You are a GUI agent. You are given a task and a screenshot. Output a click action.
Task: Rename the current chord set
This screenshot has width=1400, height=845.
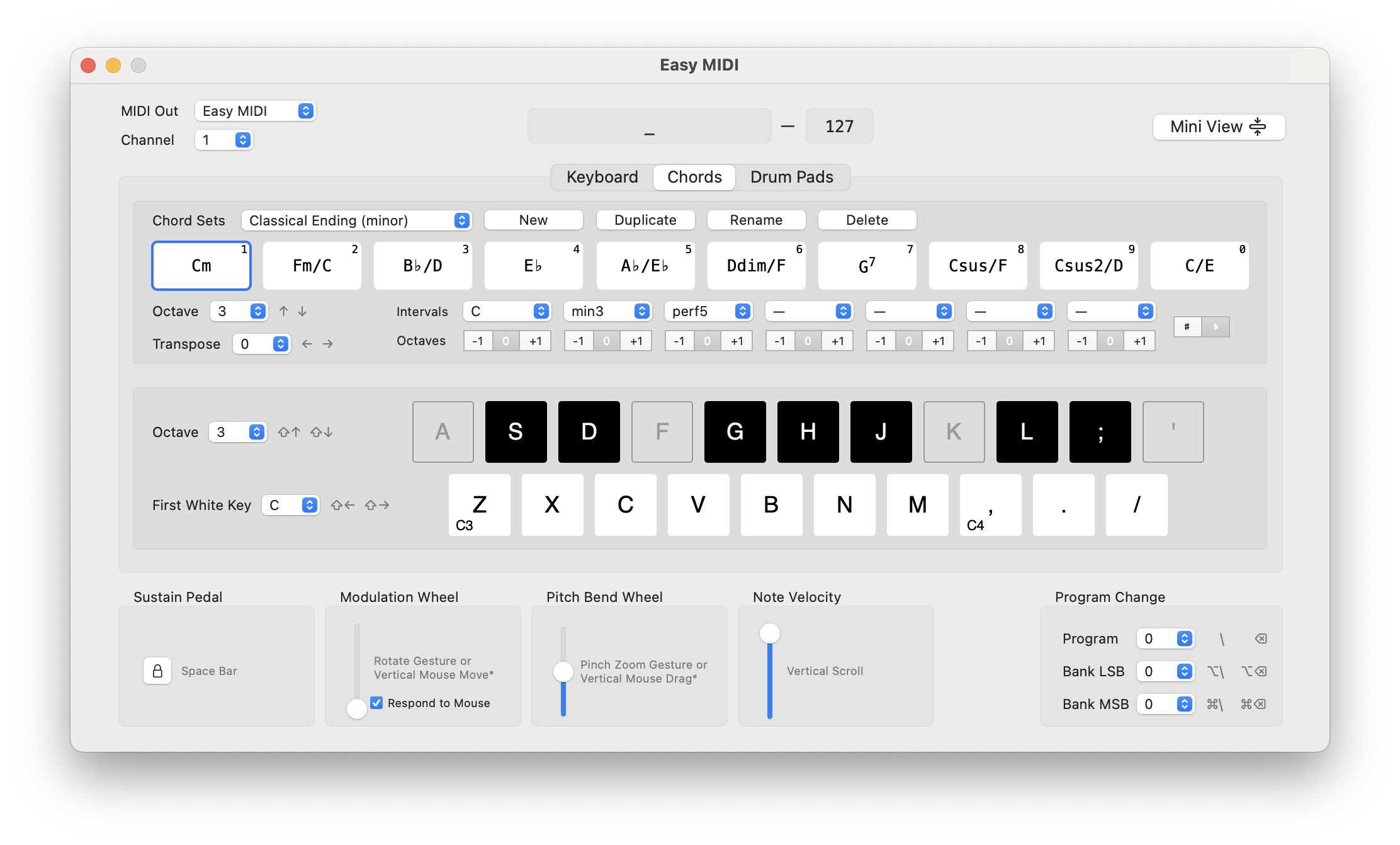coord(756,220)
